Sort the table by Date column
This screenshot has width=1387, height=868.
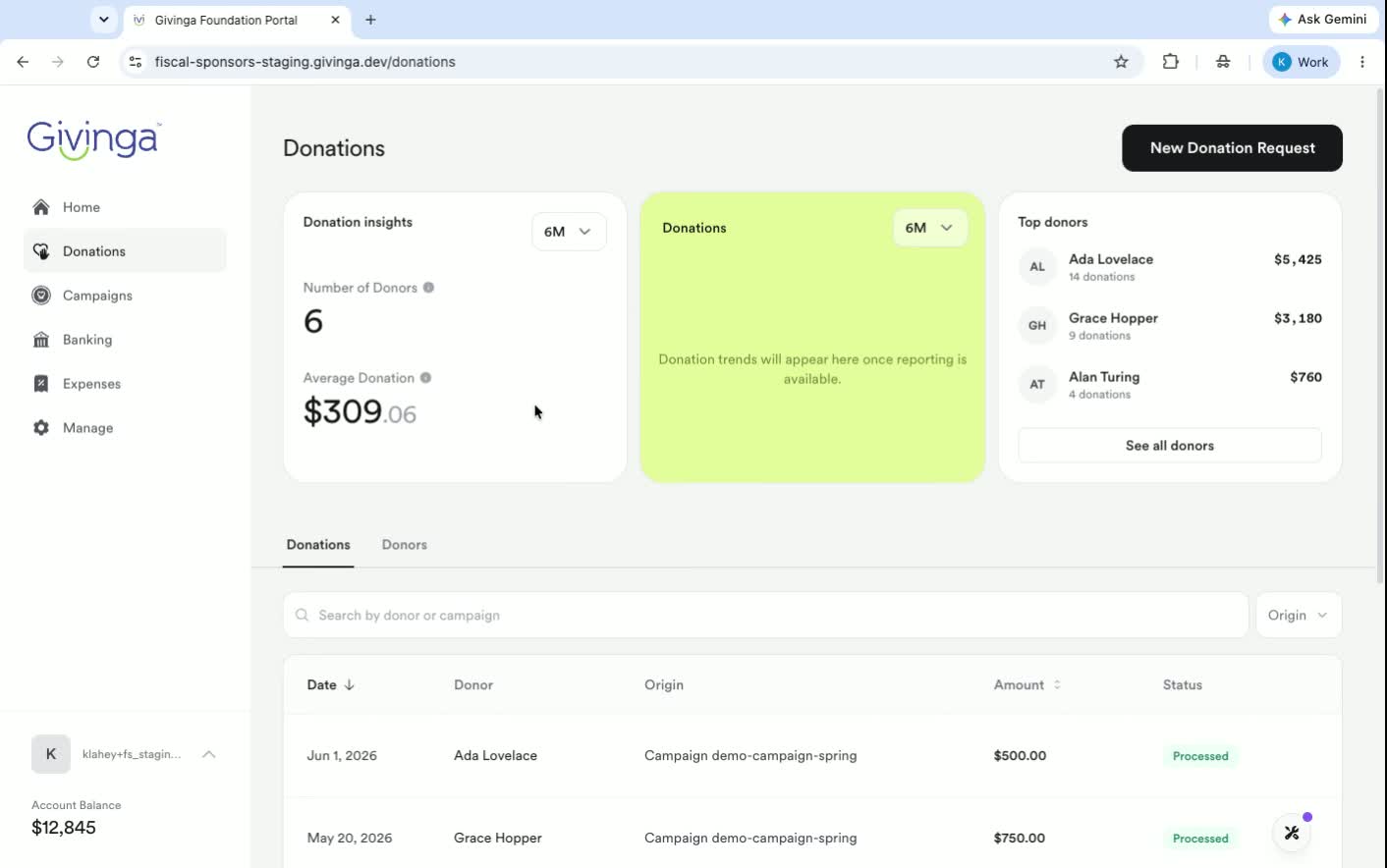click(x=331, y=685)
